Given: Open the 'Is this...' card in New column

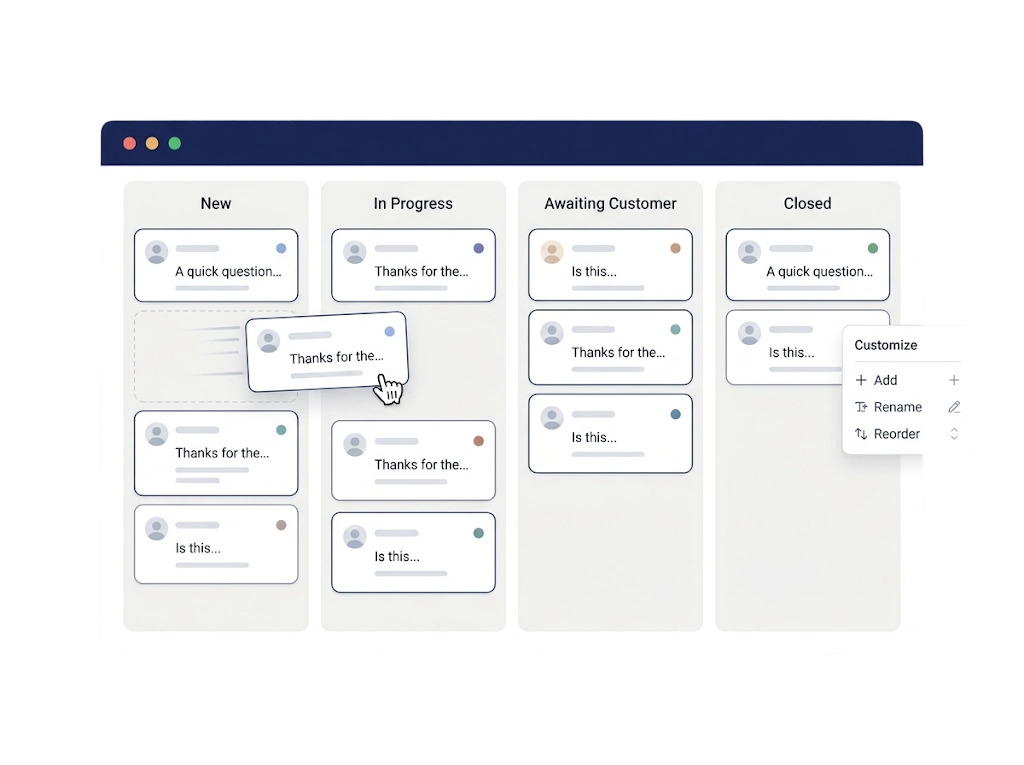Looking at the screenshot, I should 216,544.
